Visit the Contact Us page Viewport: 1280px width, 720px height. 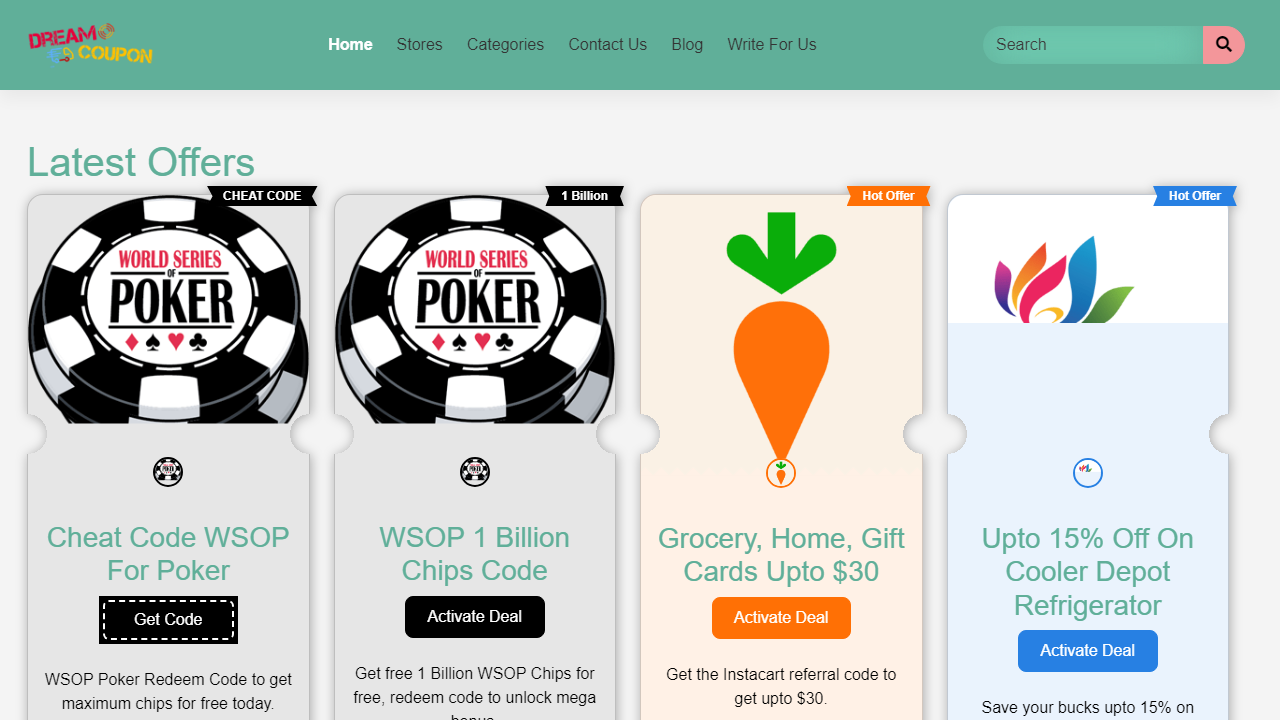click(x=607, y=45)
